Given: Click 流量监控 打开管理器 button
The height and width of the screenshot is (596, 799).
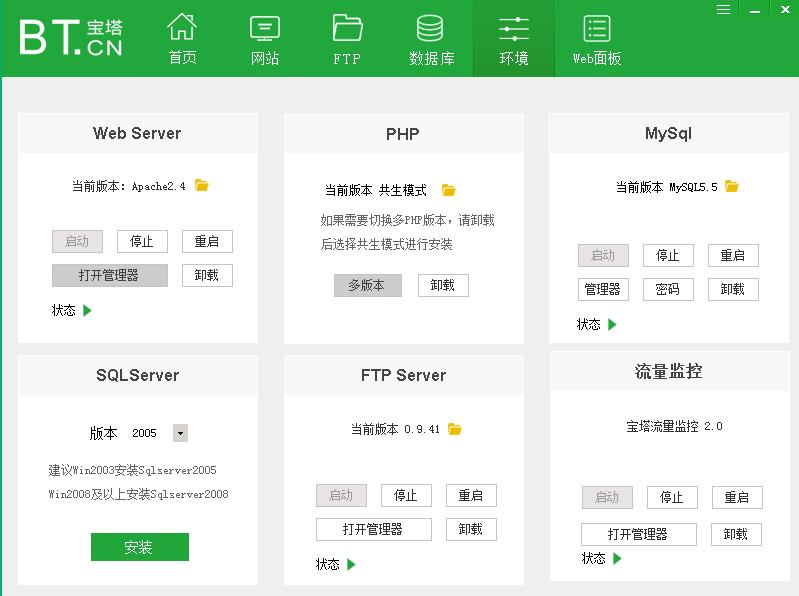Looking at the screenshot, I should click(638, 534).
